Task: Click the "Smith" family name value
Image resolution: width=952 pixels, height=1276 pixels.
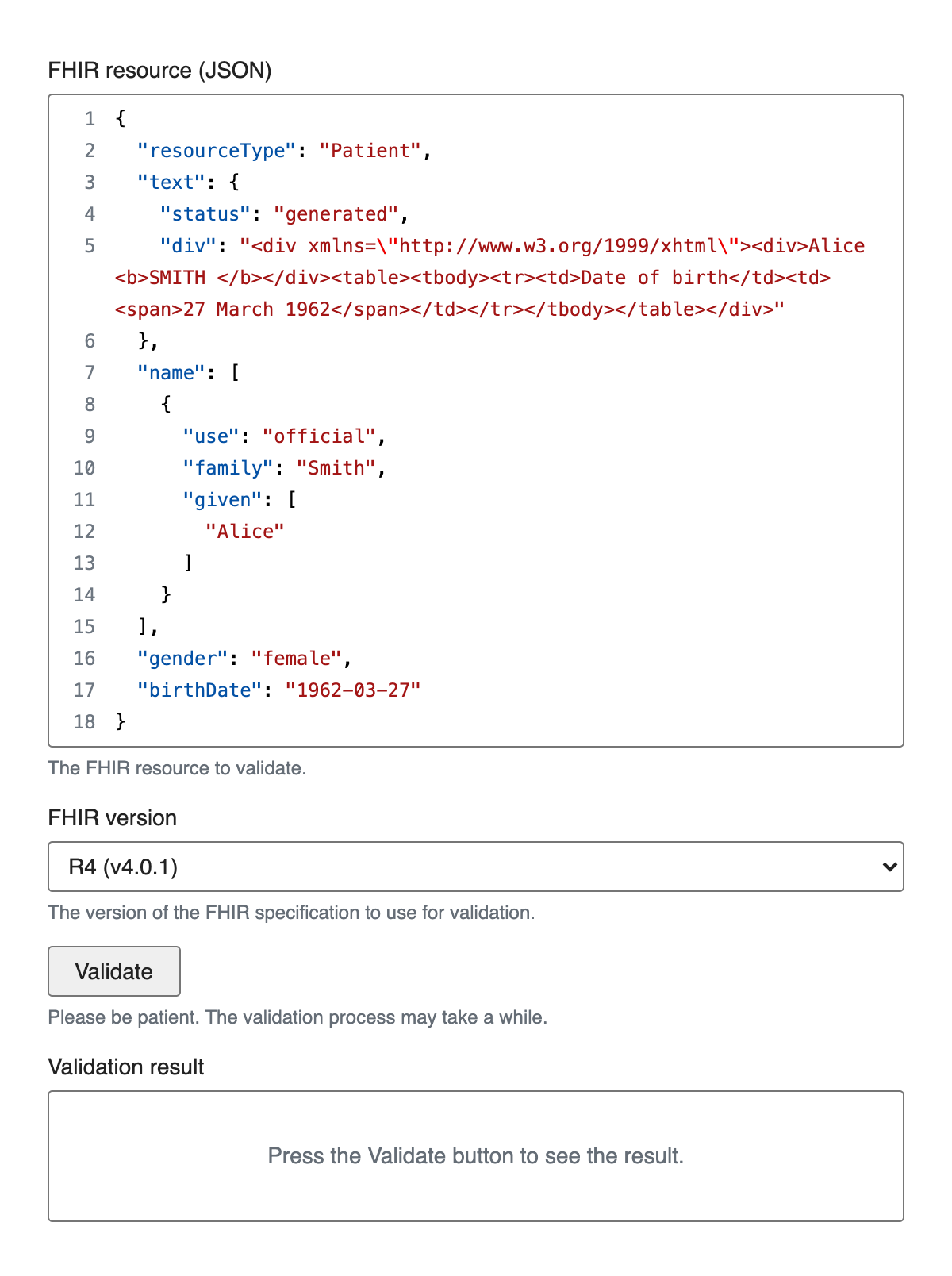Action: pos(336,468)
